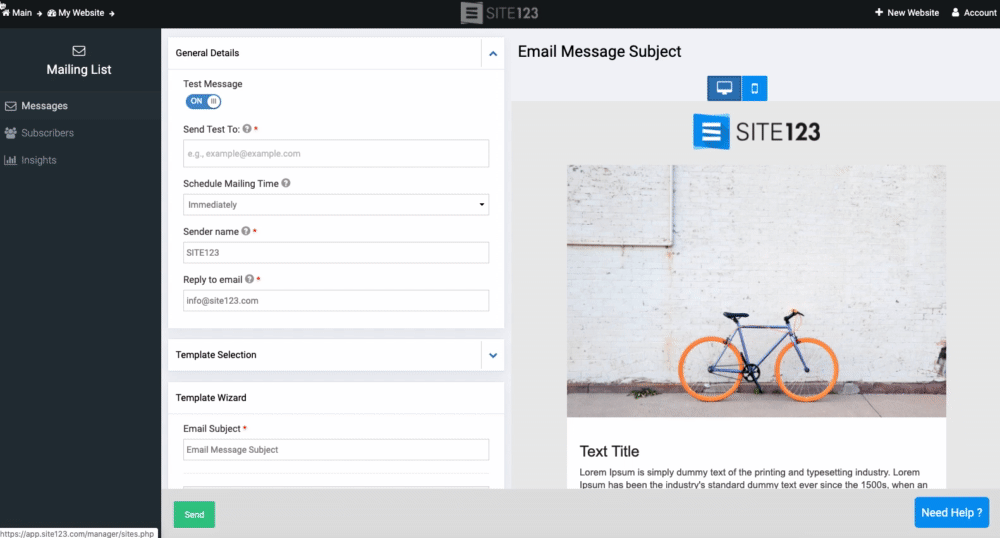This screenshot has height=538, width=1000.
Task: Open the Account menu
Action: click(974, 13)
